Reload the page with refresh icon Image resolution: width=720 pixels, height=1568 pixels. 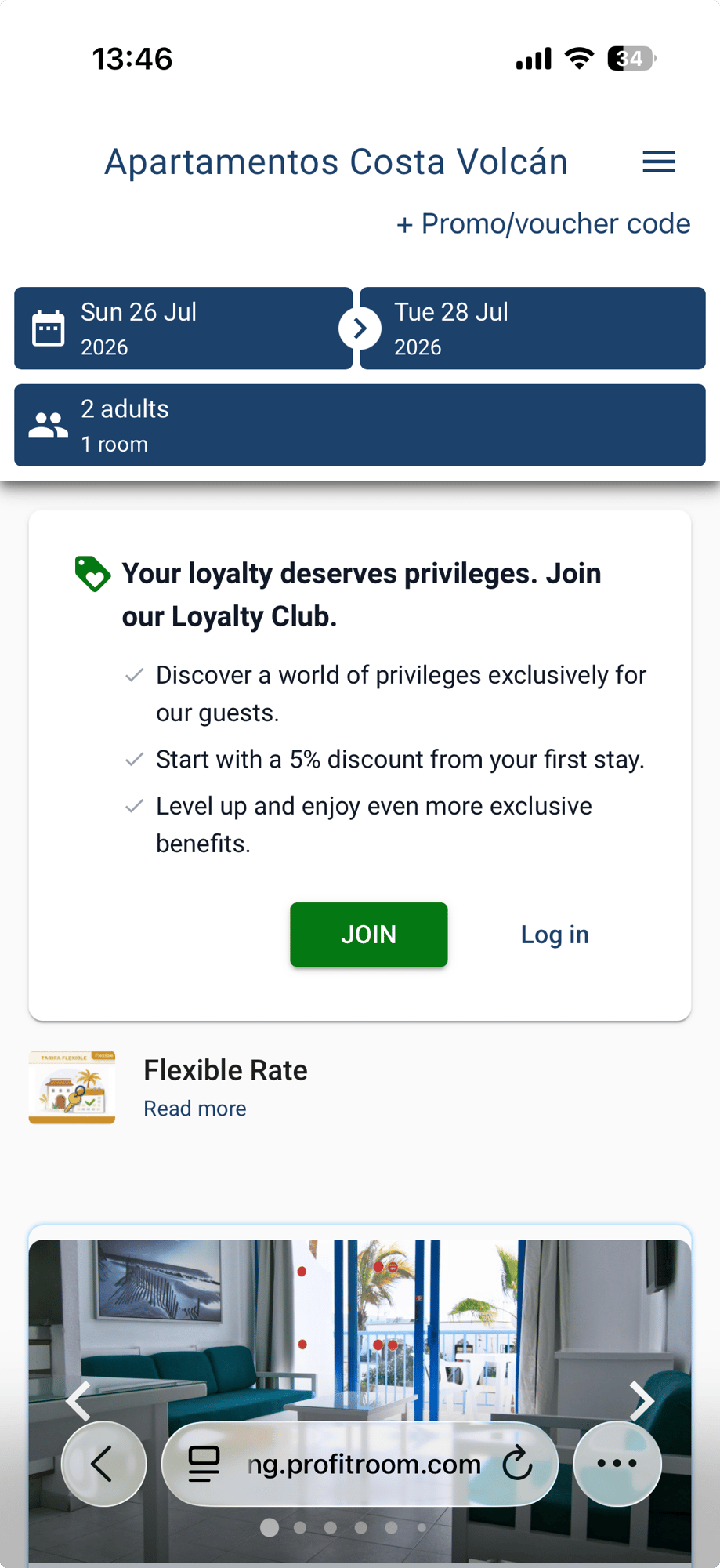(518, 1463)
